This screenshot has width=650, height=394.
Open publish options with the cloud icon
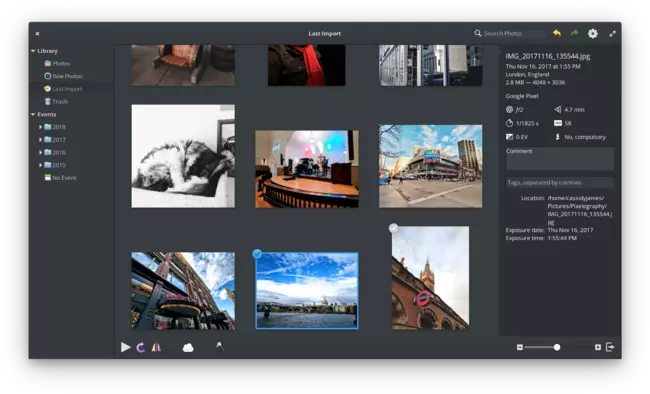click(188, 347)
